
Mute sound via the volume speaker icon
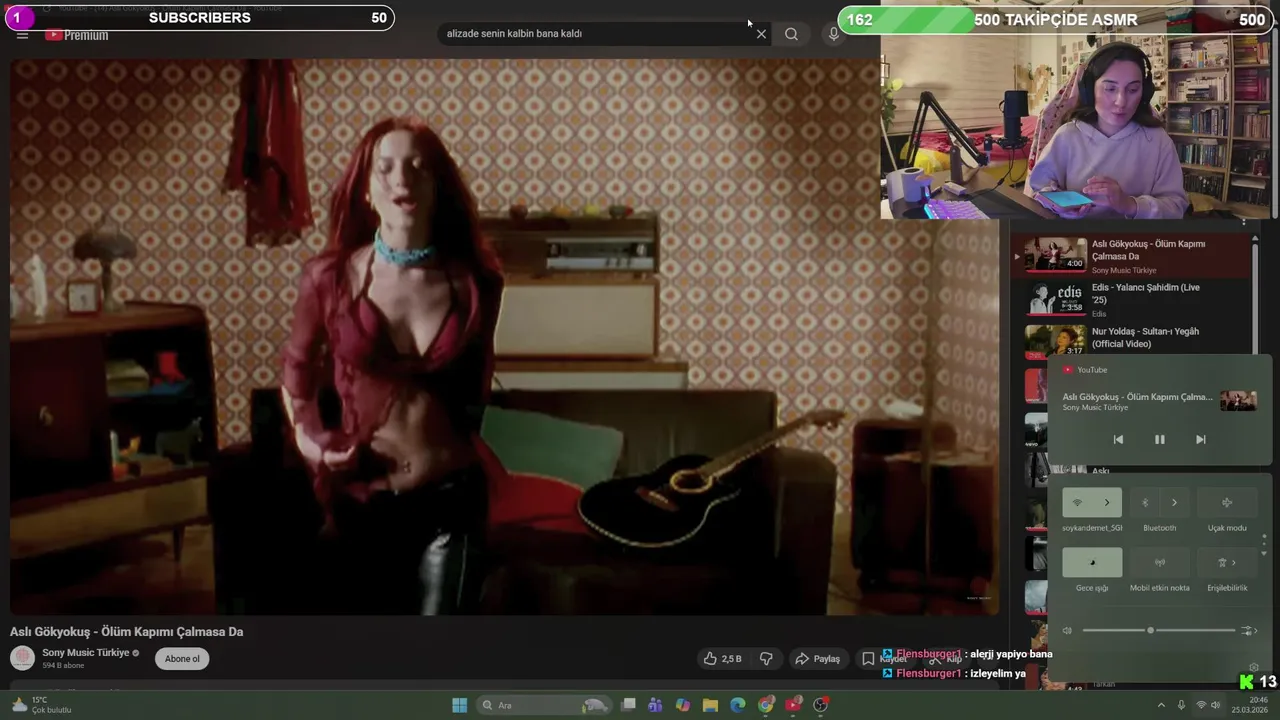(x=1067, y=630)
